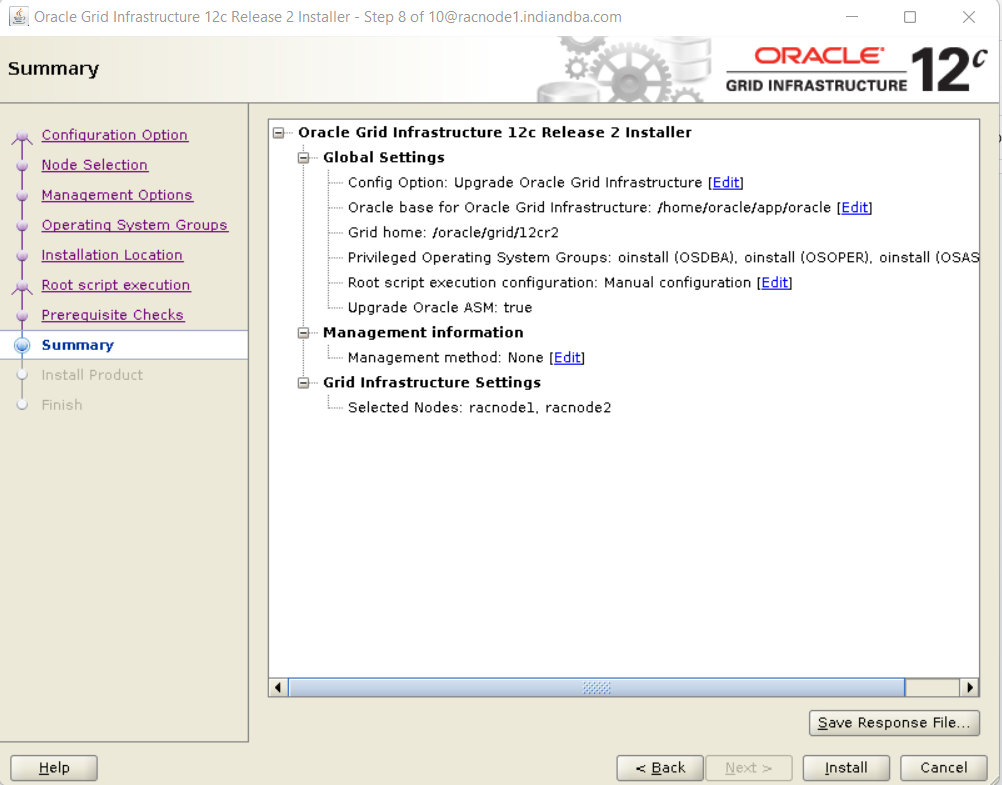Image resolution: width=1002 pixels, height=785 pixels.
Task: Open the Management Options step
Action: 117,195
